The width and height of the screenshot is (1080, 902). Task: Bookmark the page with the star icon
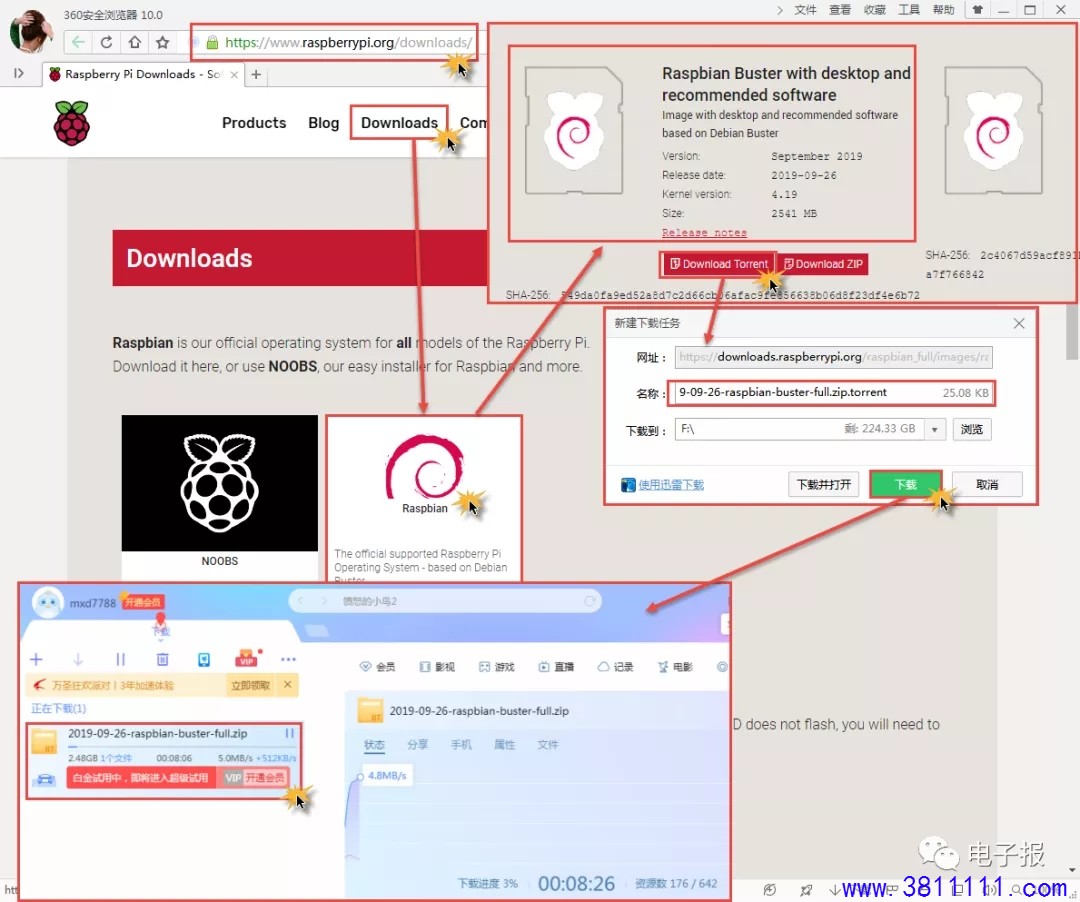click(x=163, y=43)
